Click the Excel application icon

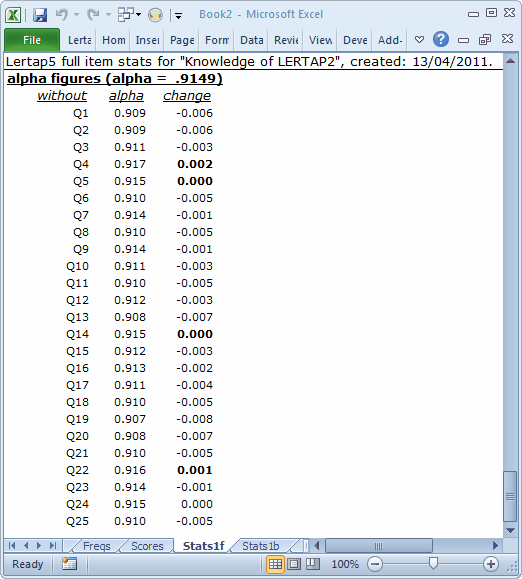point(13,15)
